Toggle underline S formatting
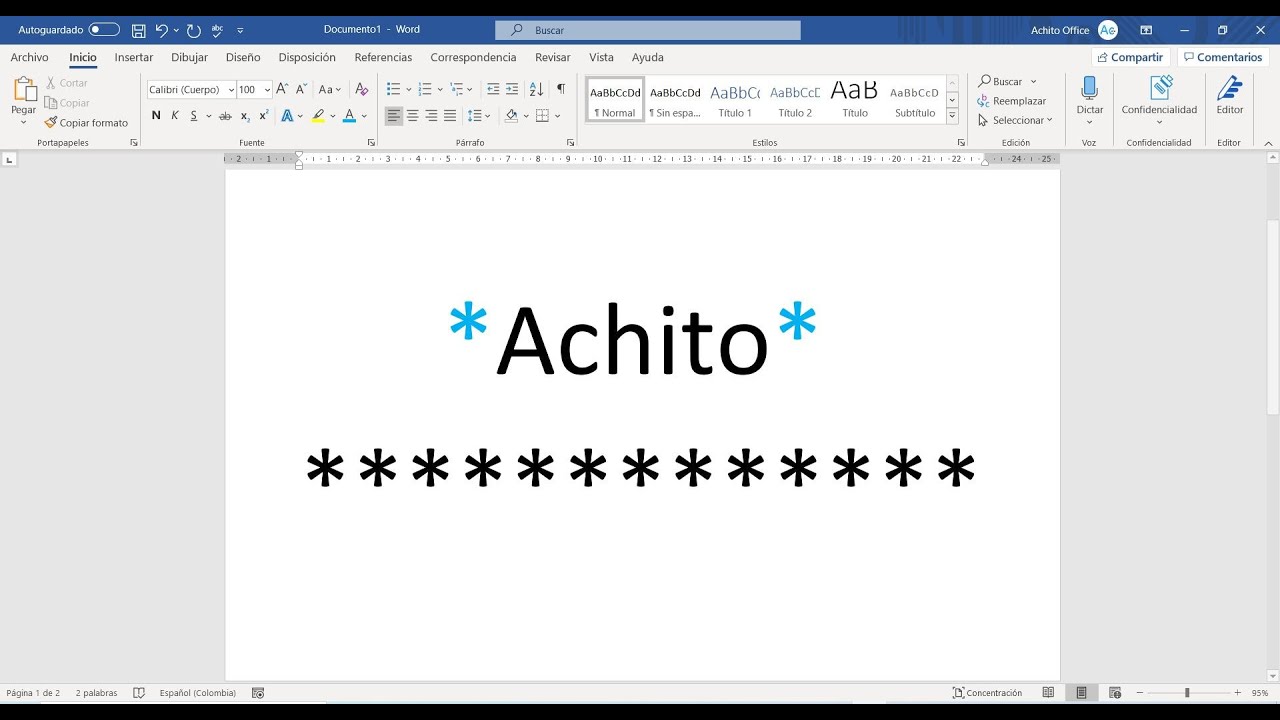Viewport: 1280px width, 720px height. click(x=194, y=116)
